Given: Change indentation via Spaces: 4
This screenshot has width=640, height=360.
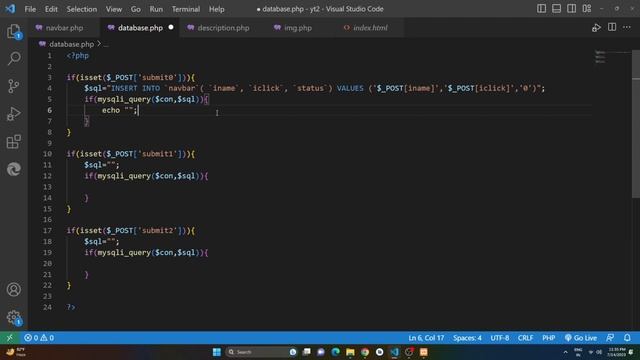Looking at the screenshot, I should 467,338.
